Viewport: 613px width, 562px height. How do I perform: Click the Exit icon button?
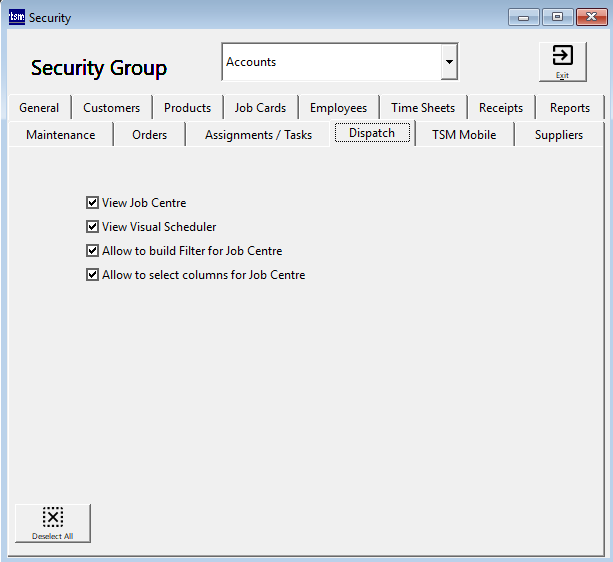(562, 61)
